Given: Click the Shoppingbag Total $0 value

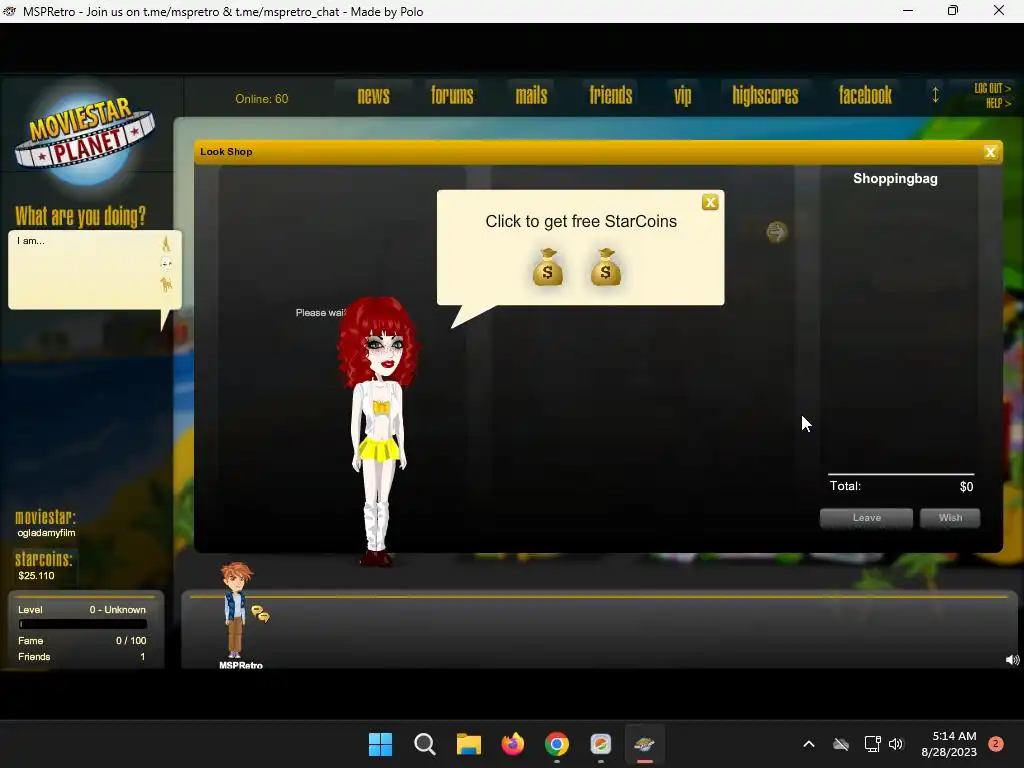Looking at the screenshot, I should (966, 487).
